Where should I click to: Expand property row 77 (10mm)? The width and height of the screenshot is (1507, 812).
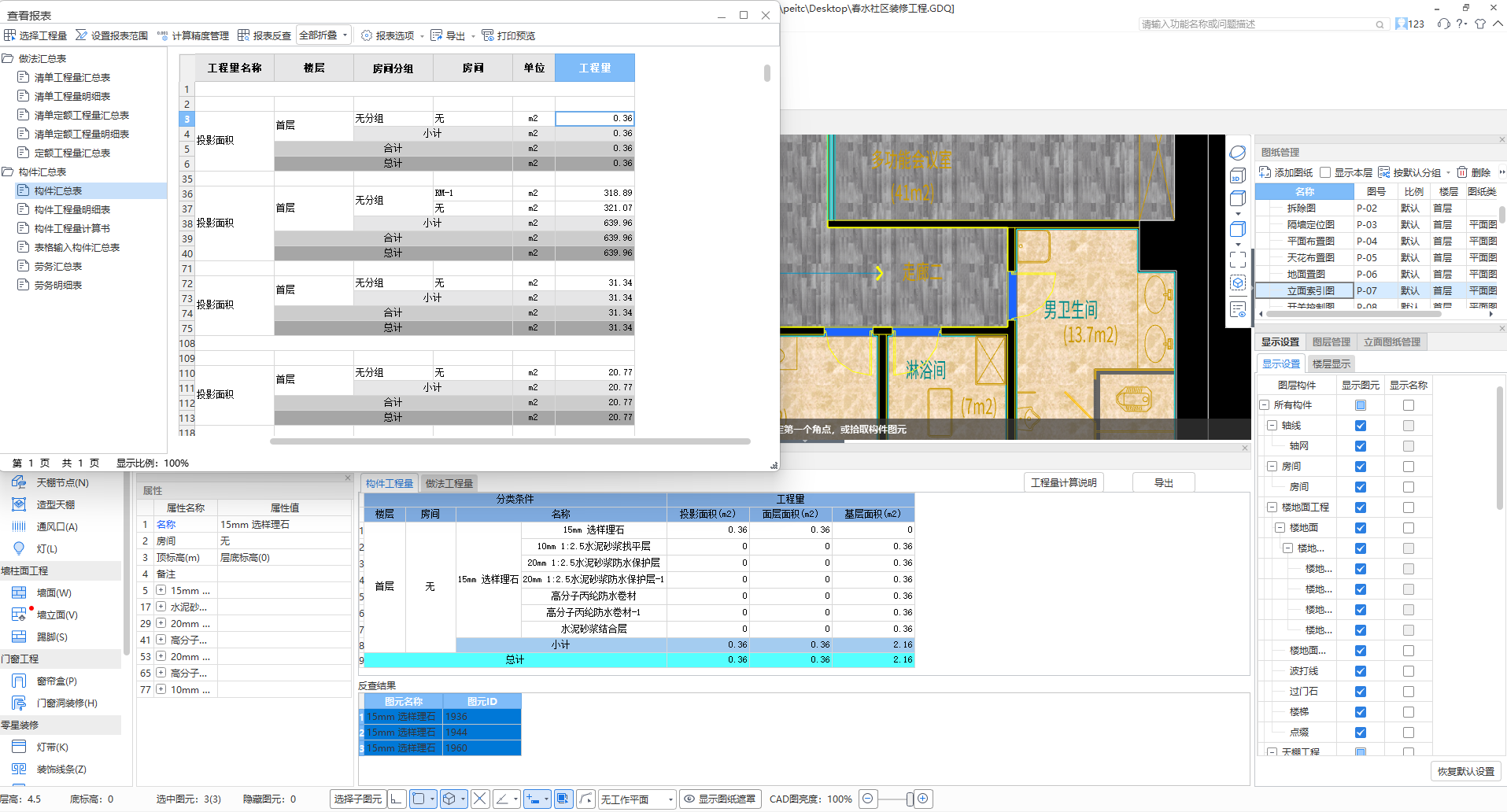coord(161,689)
